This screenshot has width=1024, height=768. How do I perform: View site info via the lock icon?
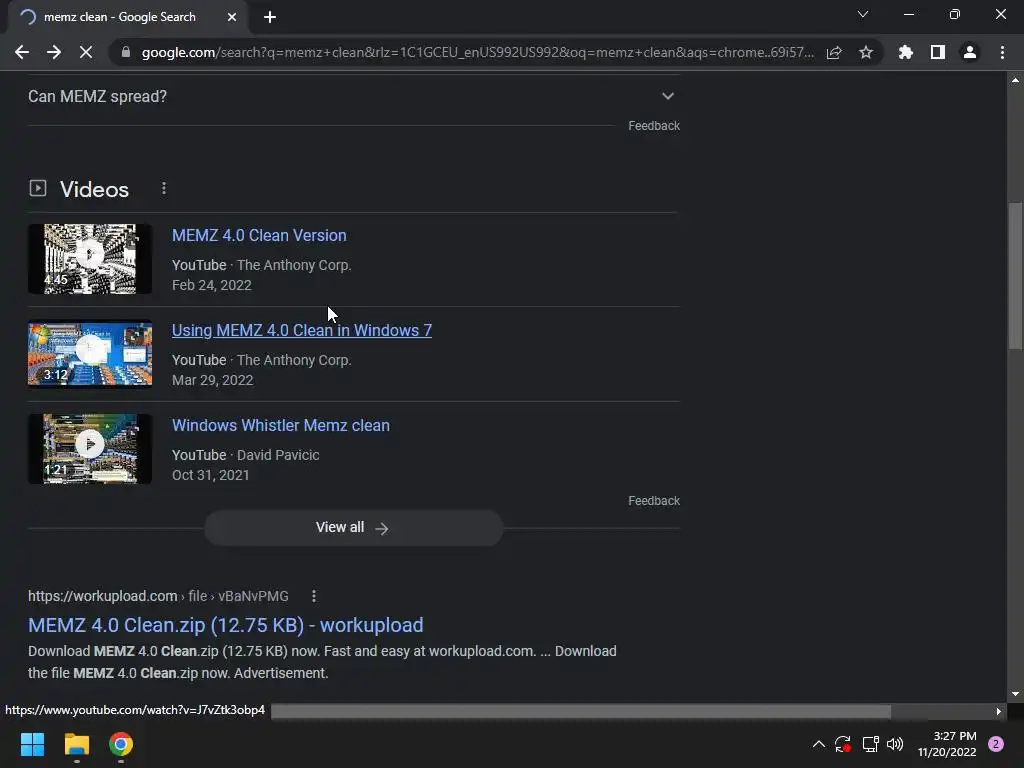tap(126, 52)
